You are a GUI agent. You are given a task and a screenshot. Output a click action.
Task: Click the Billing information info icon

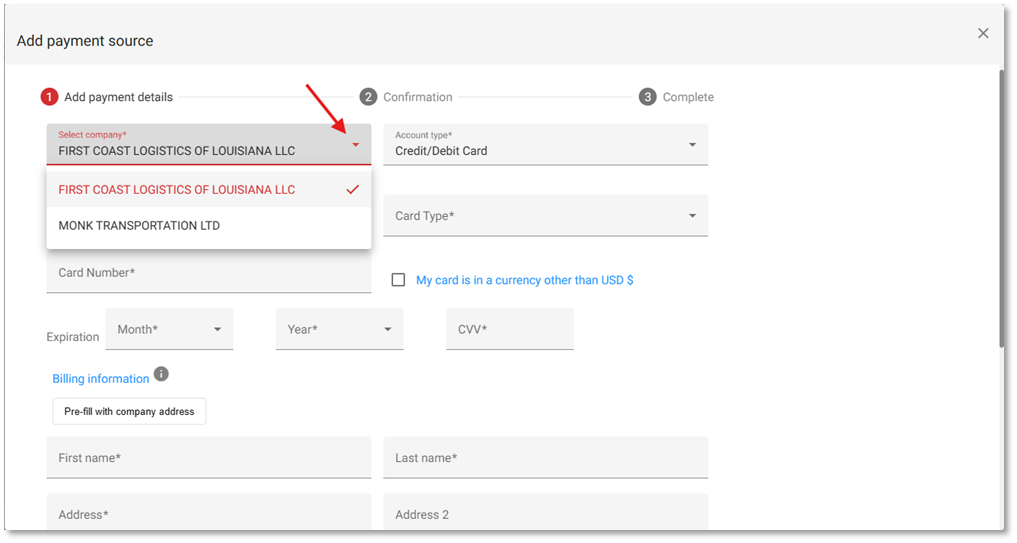[x=161, y=374]
